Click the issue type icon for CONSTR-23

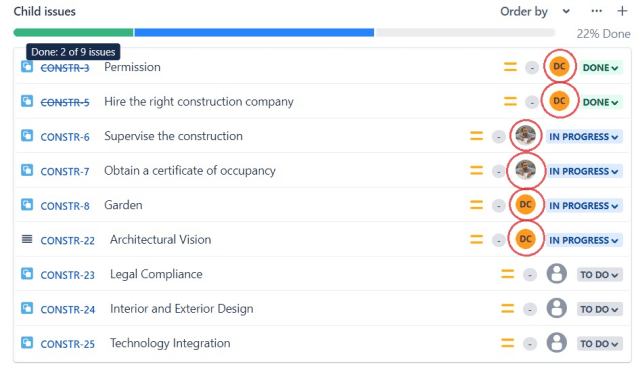[x=27, y=273]
